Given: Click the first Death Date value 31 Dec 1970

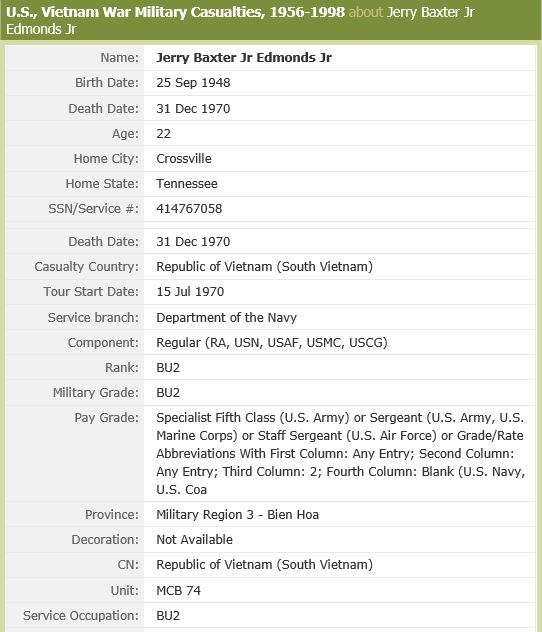Looking at the screenshot, I should click(x=193, y=108).
